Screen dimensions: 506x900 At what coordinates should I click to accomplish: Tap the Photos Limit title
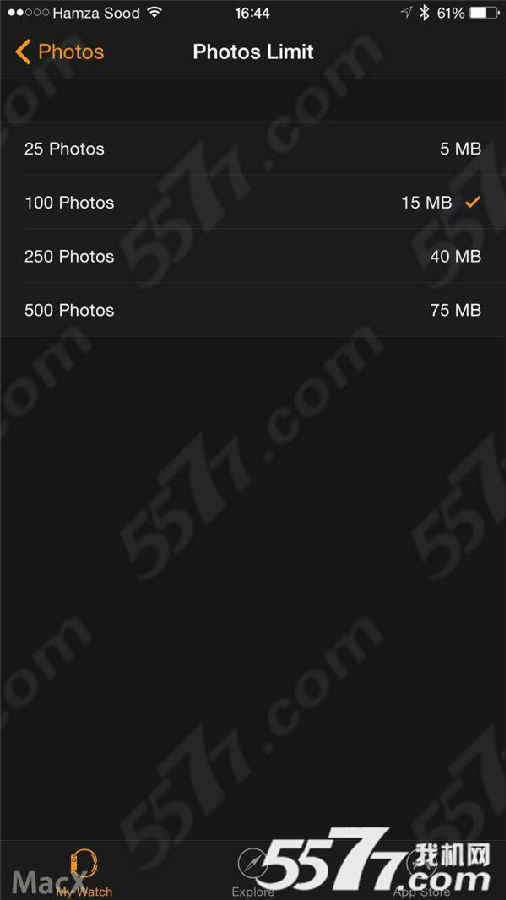pos(253,52)
